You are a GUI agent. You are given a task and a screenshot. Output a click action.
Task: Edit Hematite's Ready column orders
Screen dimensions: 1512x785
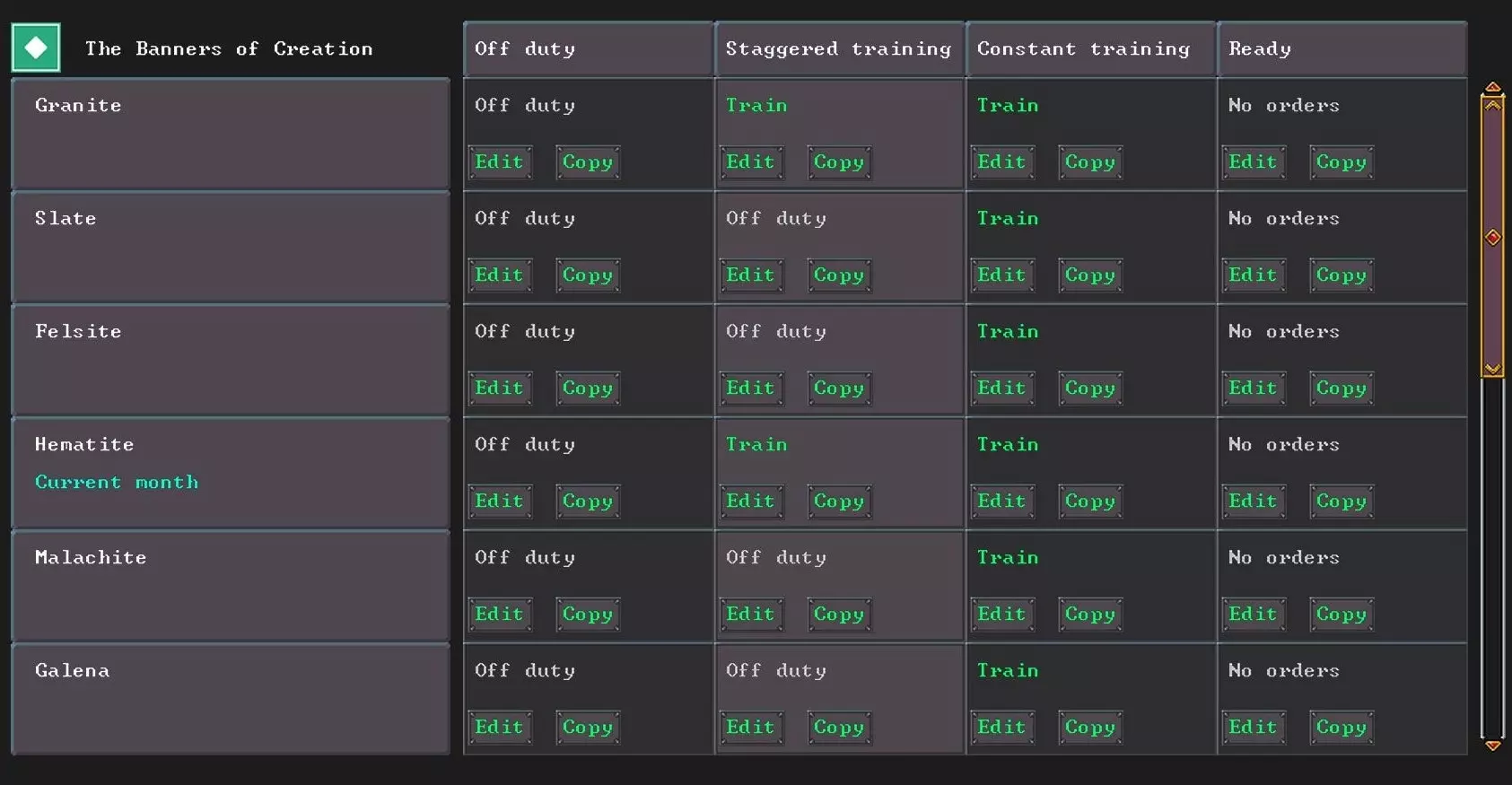click(1253, 502)
